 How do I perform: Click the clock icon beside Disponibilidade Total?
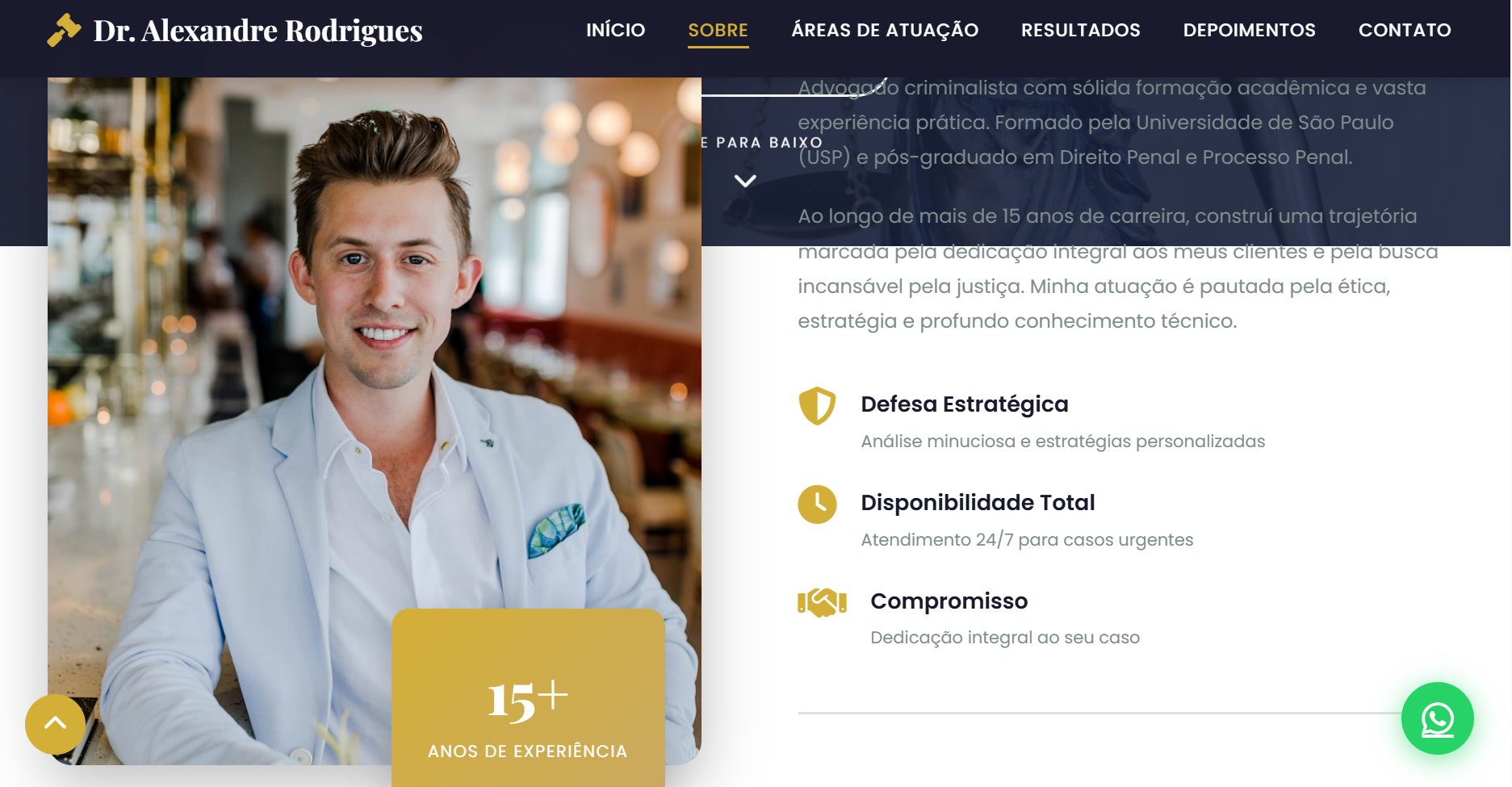pos(817,504)
